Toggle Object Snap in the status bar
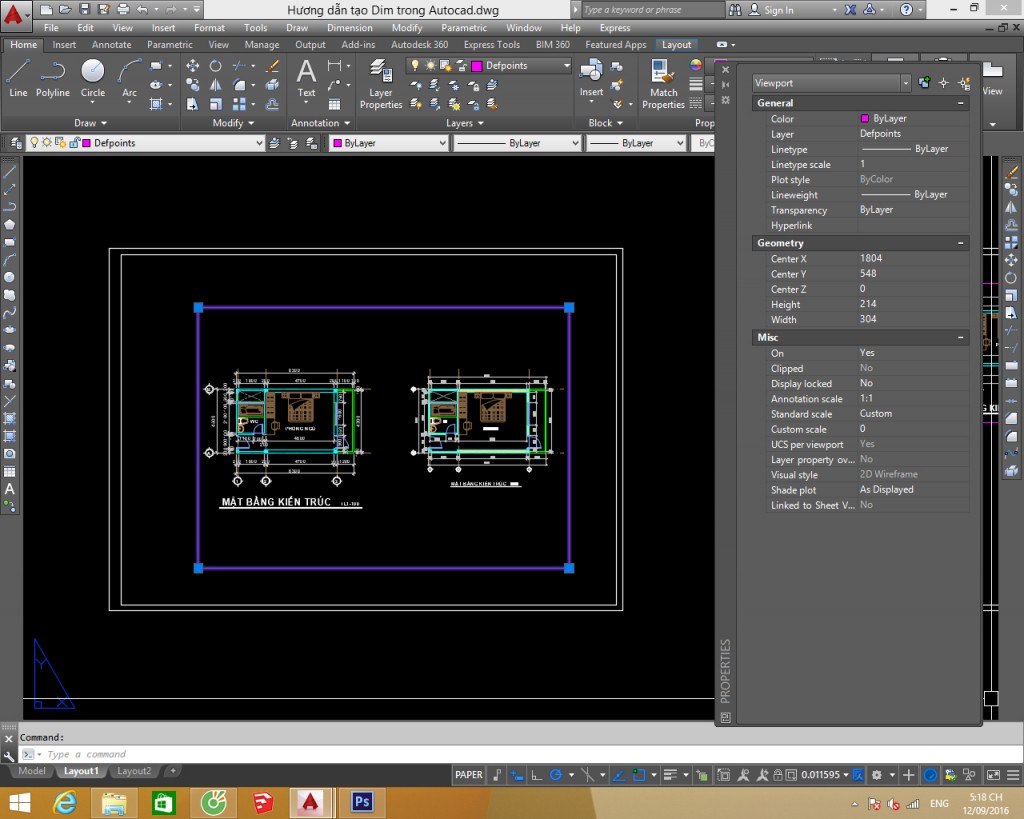The image size is (1024, 819). tap(589, 774)
